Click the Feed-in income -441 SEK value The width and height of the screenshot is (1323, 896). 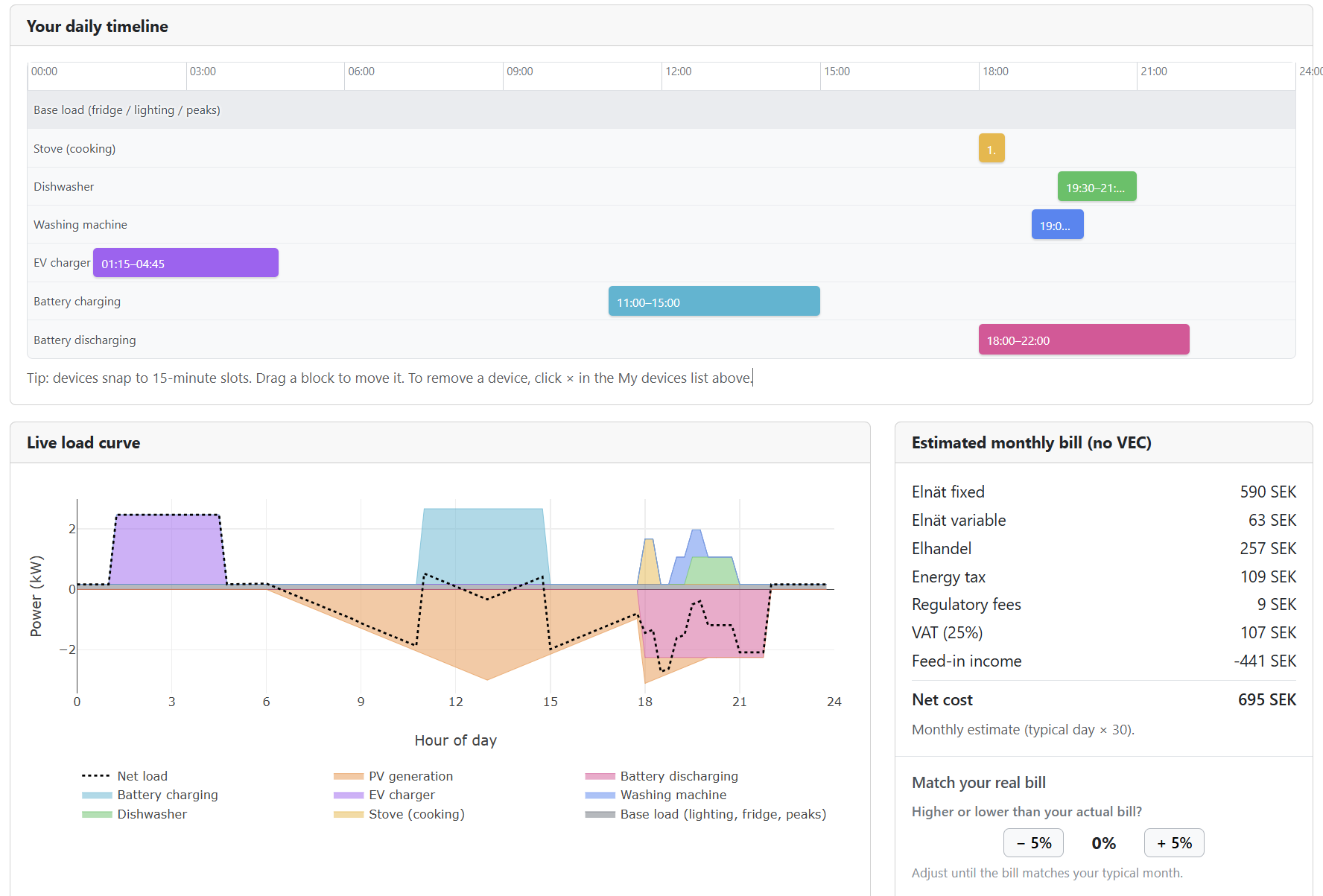coord(1265,661)
